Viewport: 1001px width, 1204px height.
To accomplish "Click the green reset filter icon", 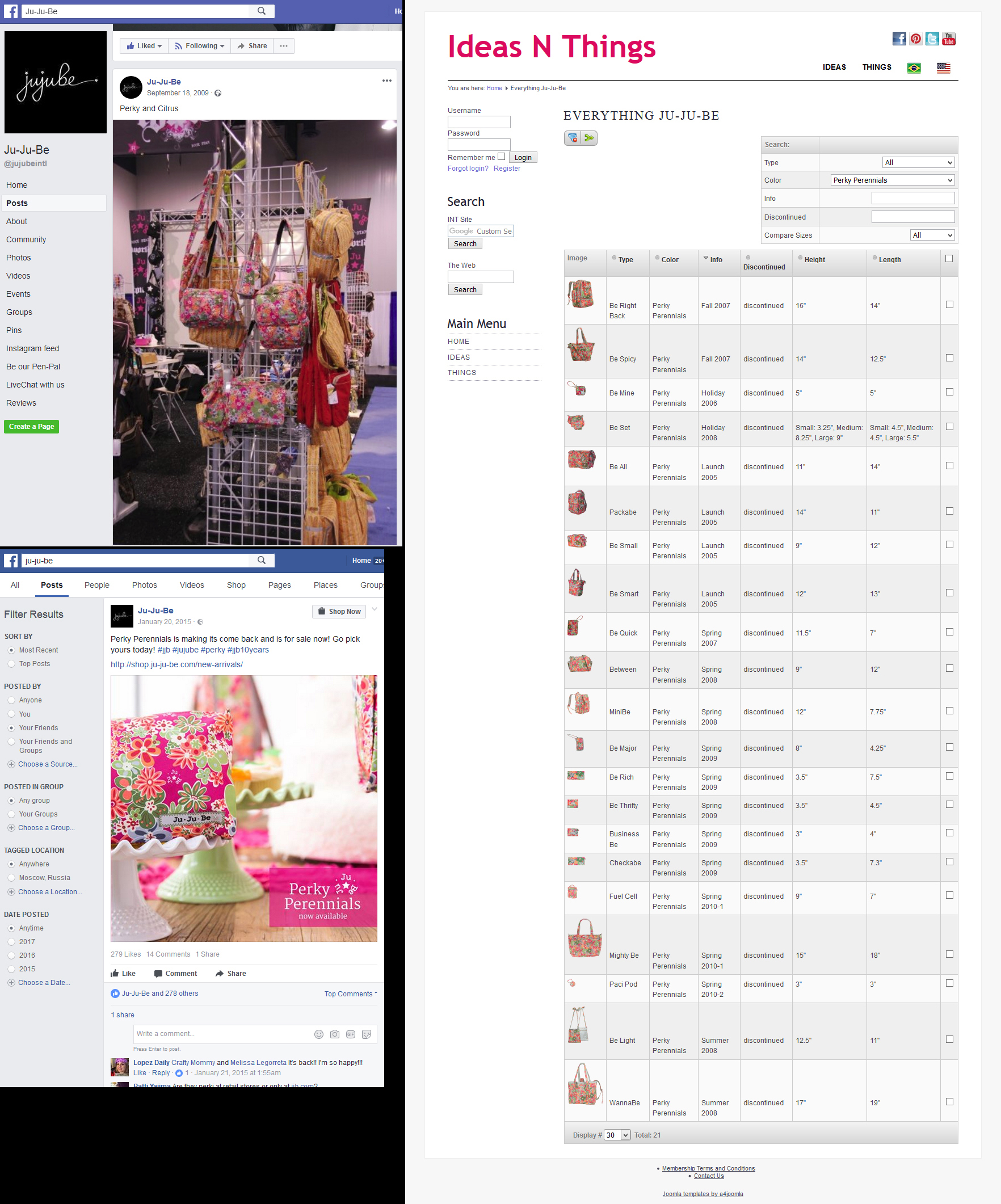I will tap(590, 138).
